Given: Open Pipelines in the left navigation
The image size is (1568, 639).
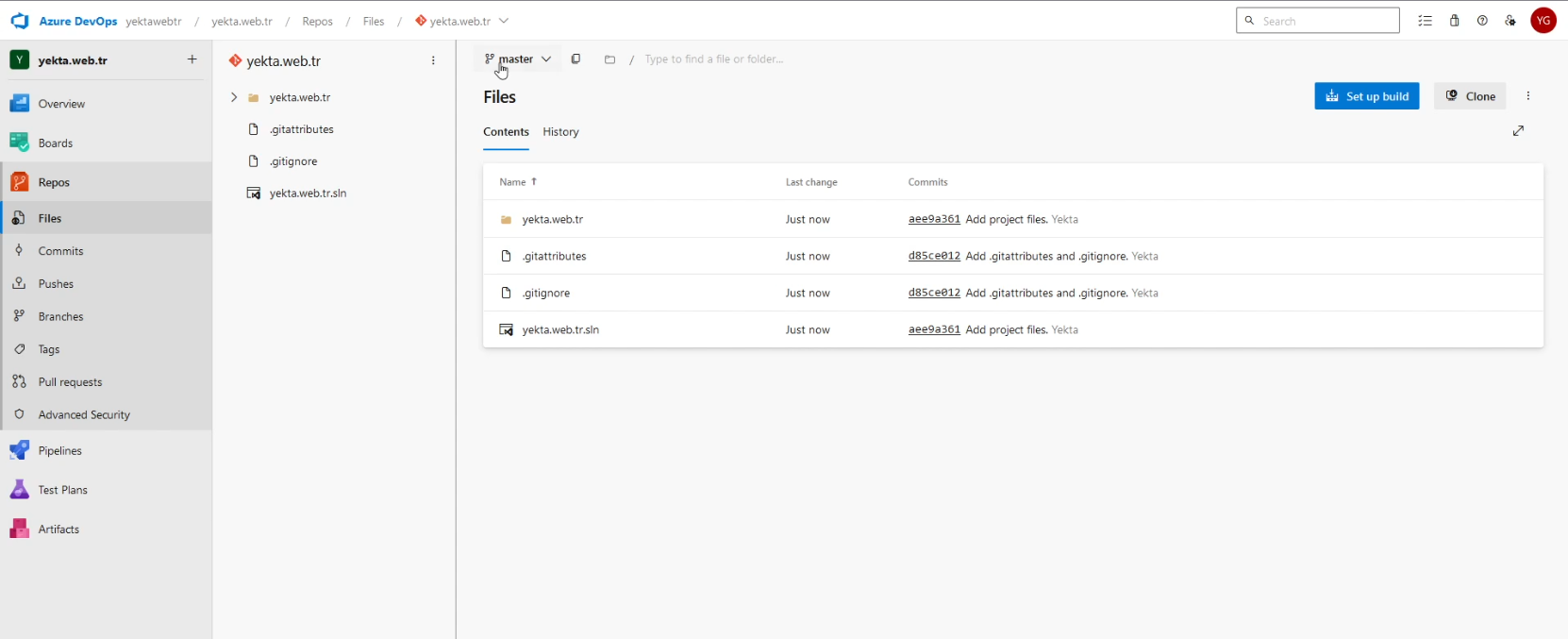Looking at the screenshot, I should pyautogui.click(x=59, y=451).
